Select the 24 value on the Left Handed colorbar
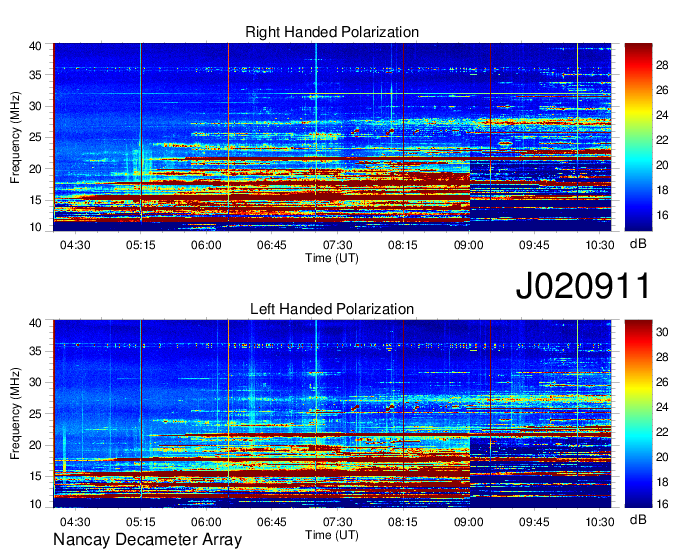This screenshot has height=552, width=680. 662,407
